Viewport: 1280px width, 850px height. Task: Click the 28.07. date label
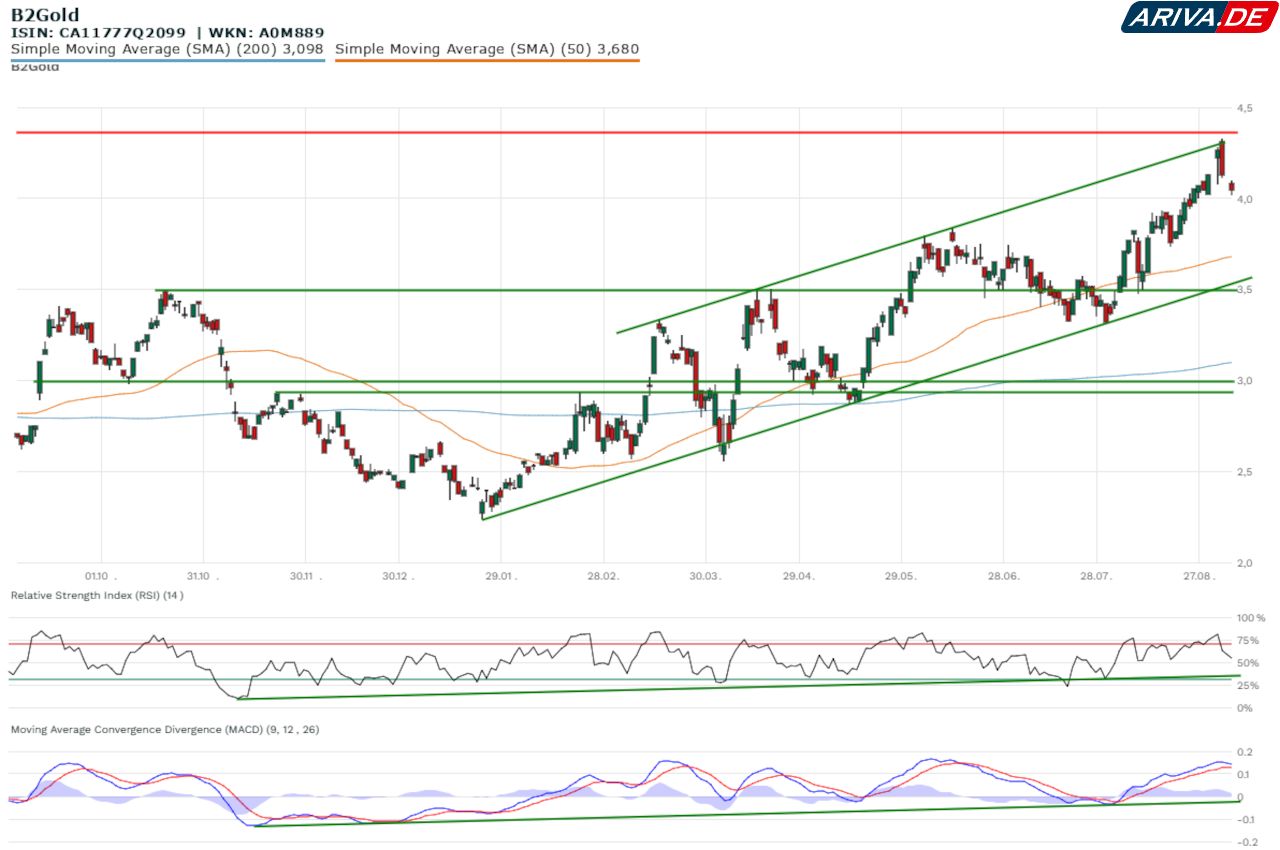[1096, 576]
